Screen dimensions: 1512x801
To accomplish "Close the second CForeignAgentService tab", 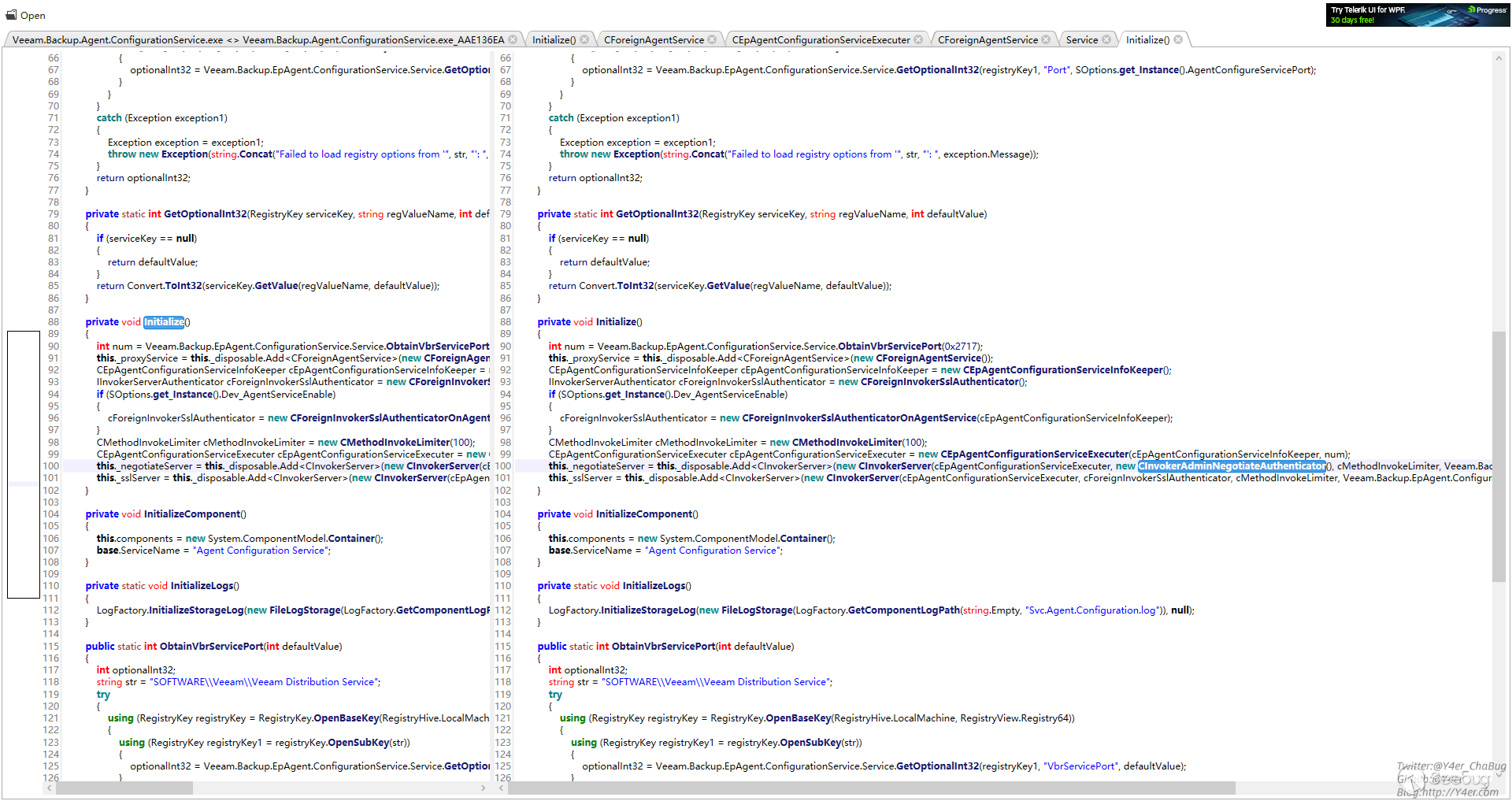I will coord(1046,39).
